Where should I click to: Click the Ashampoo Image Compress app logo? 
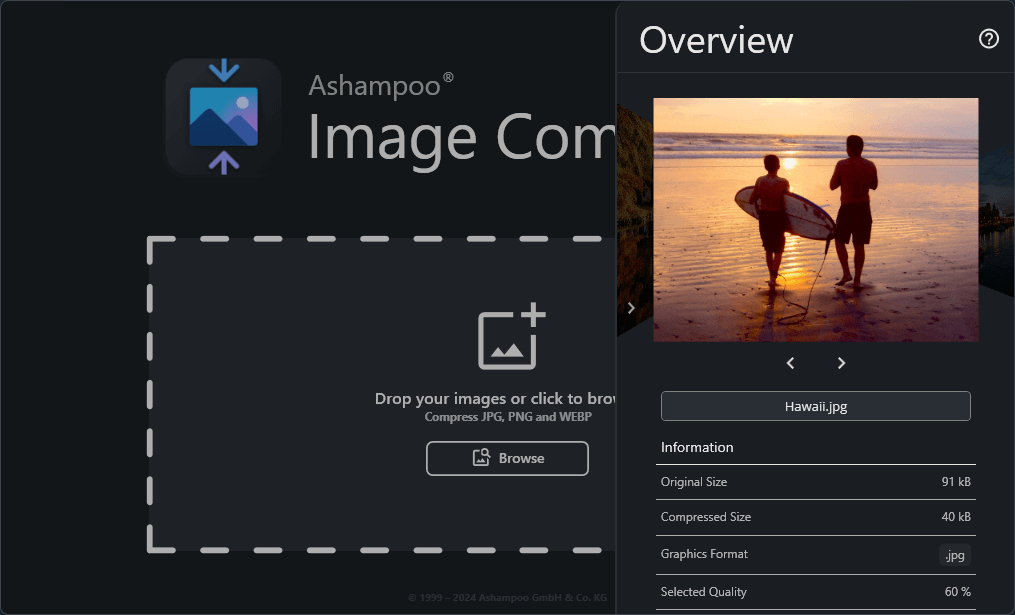[222, 117]
